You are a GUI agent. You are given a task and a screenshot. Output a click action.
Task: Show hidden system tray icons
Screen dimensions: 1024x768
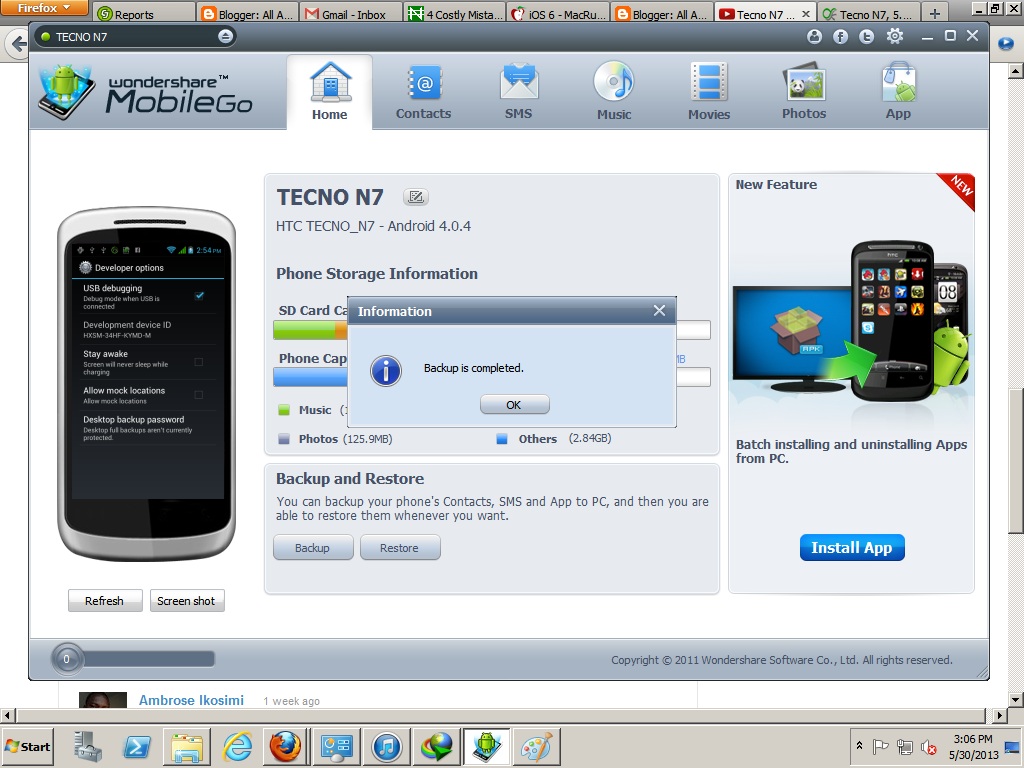click(859, 745)
